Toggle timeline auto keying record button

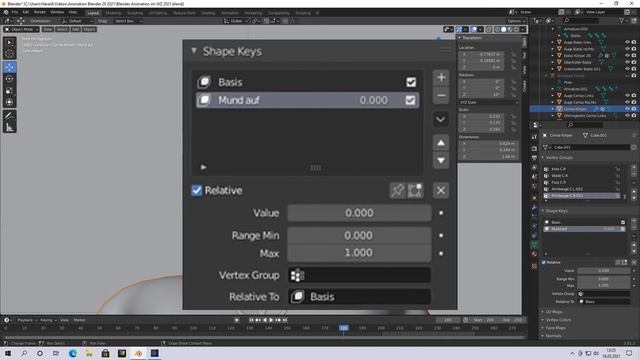click(x=237, y=320)
